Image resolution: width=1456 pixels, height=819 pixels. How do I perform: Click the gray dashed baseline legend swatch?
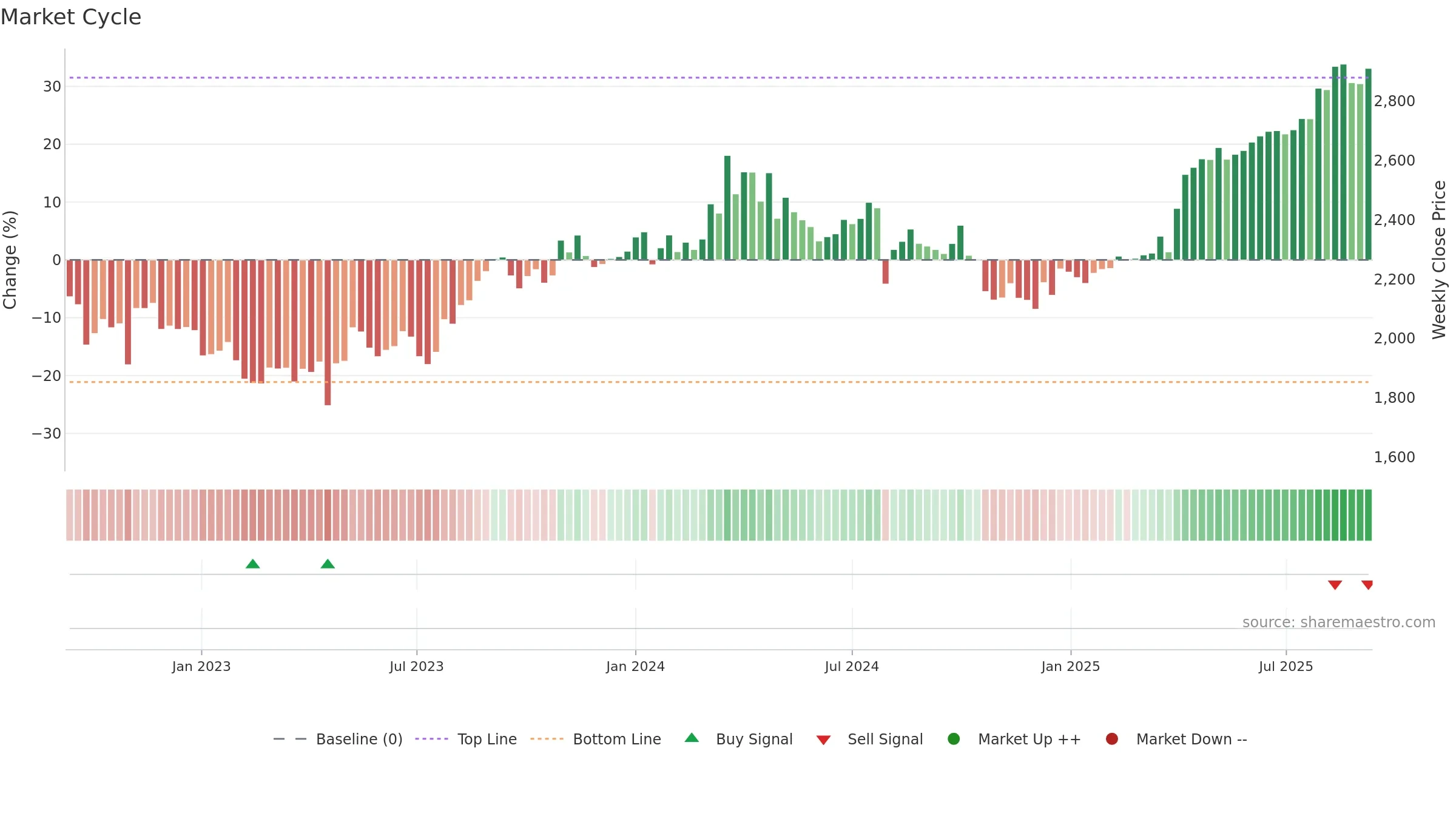point(290,739)
